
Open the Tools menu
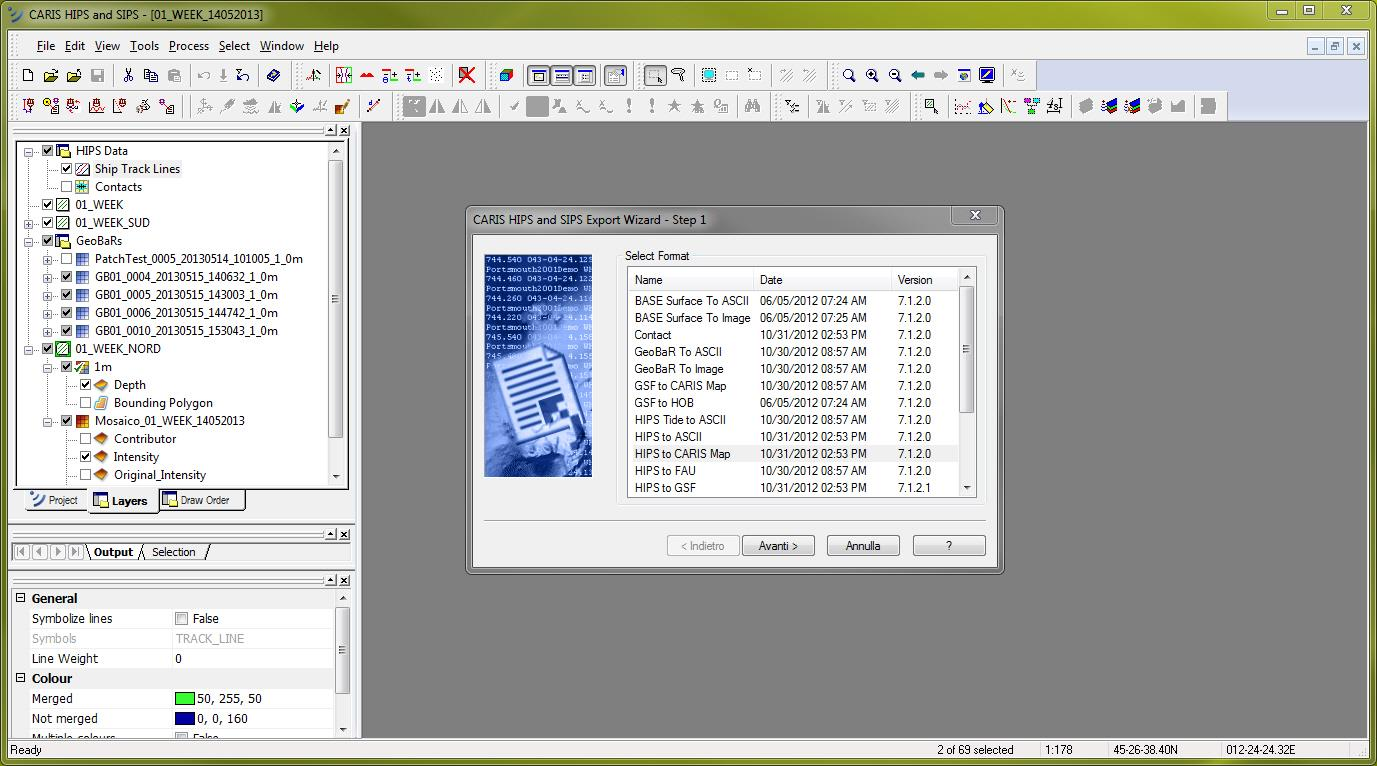144,46
